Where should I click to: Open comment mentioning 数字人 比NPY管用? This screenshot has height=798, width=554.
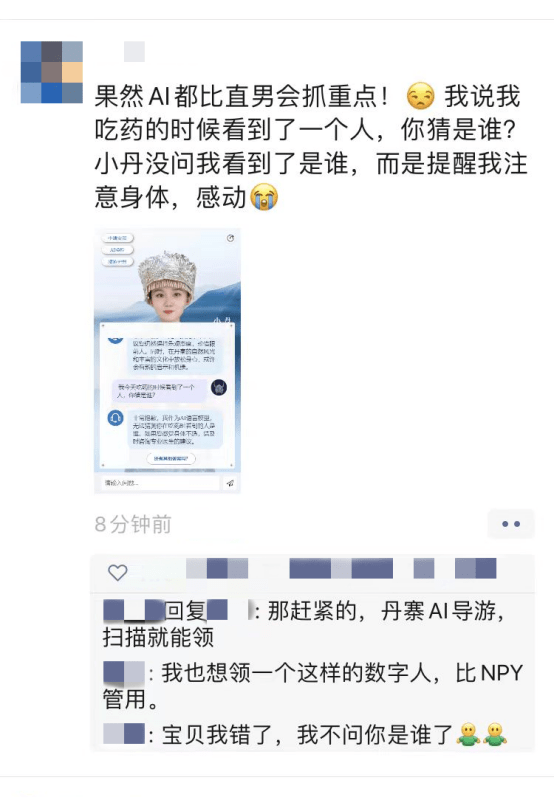click(312, 686)
